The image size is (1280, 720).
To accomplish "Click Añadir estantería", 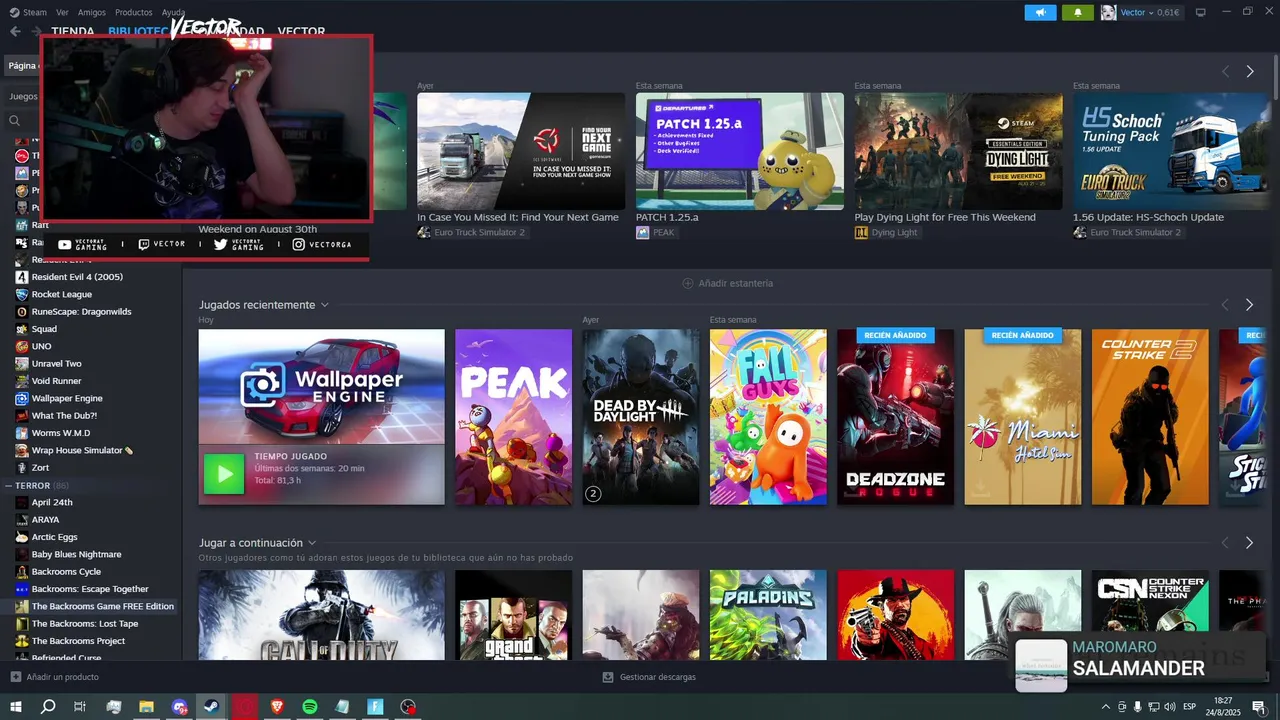I will [735, 283].
